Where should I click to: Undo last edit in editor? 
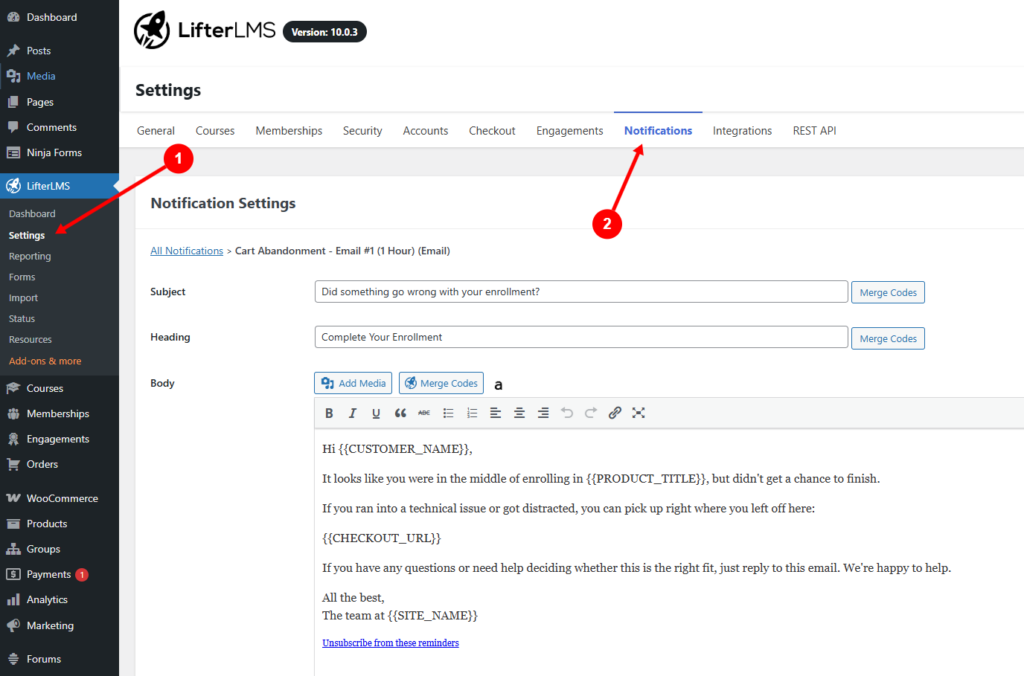point(567,413)
